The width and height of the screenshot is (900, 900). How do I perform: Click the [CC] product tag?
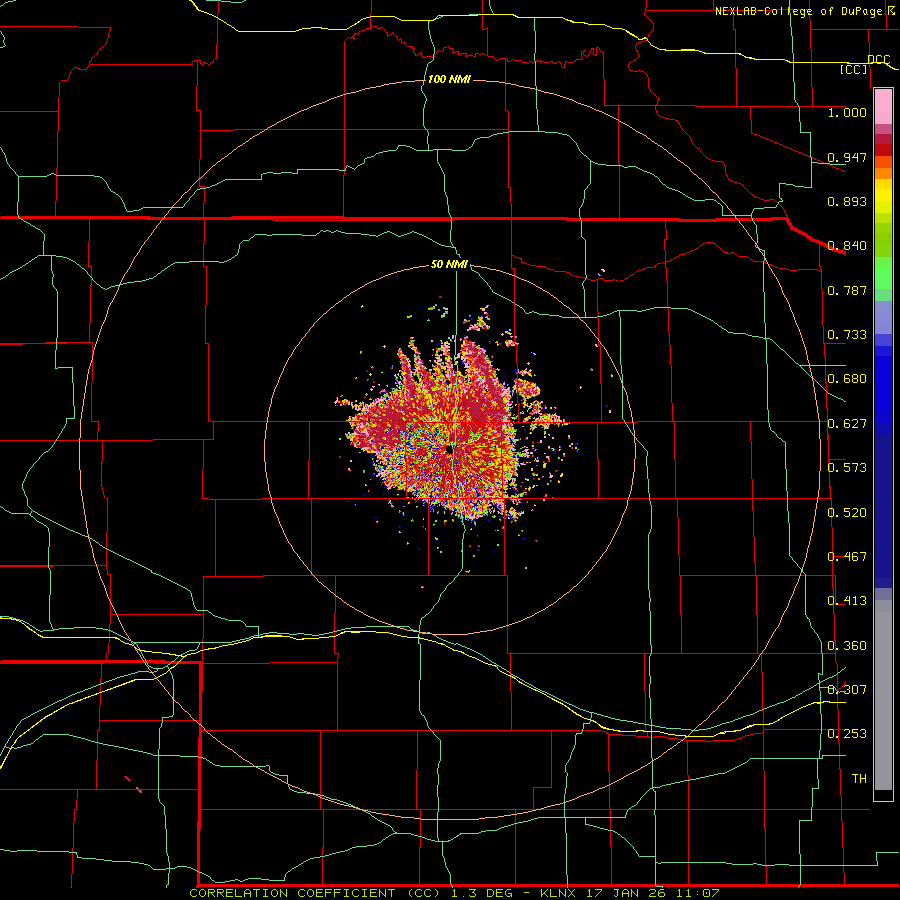(x=854, y=69)
